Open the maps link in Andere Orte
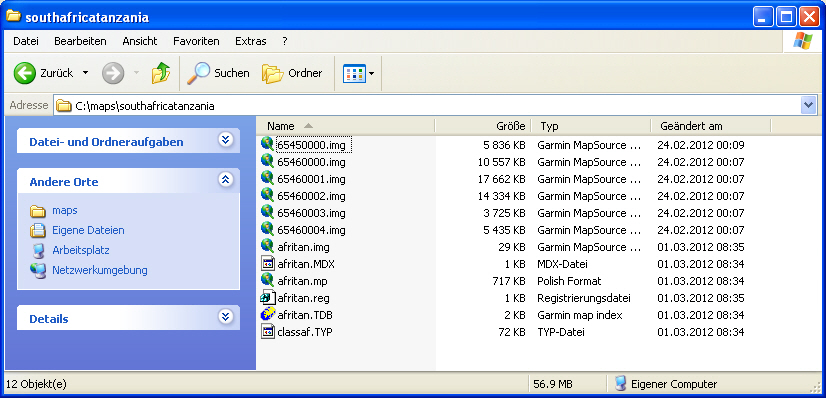 65,211
